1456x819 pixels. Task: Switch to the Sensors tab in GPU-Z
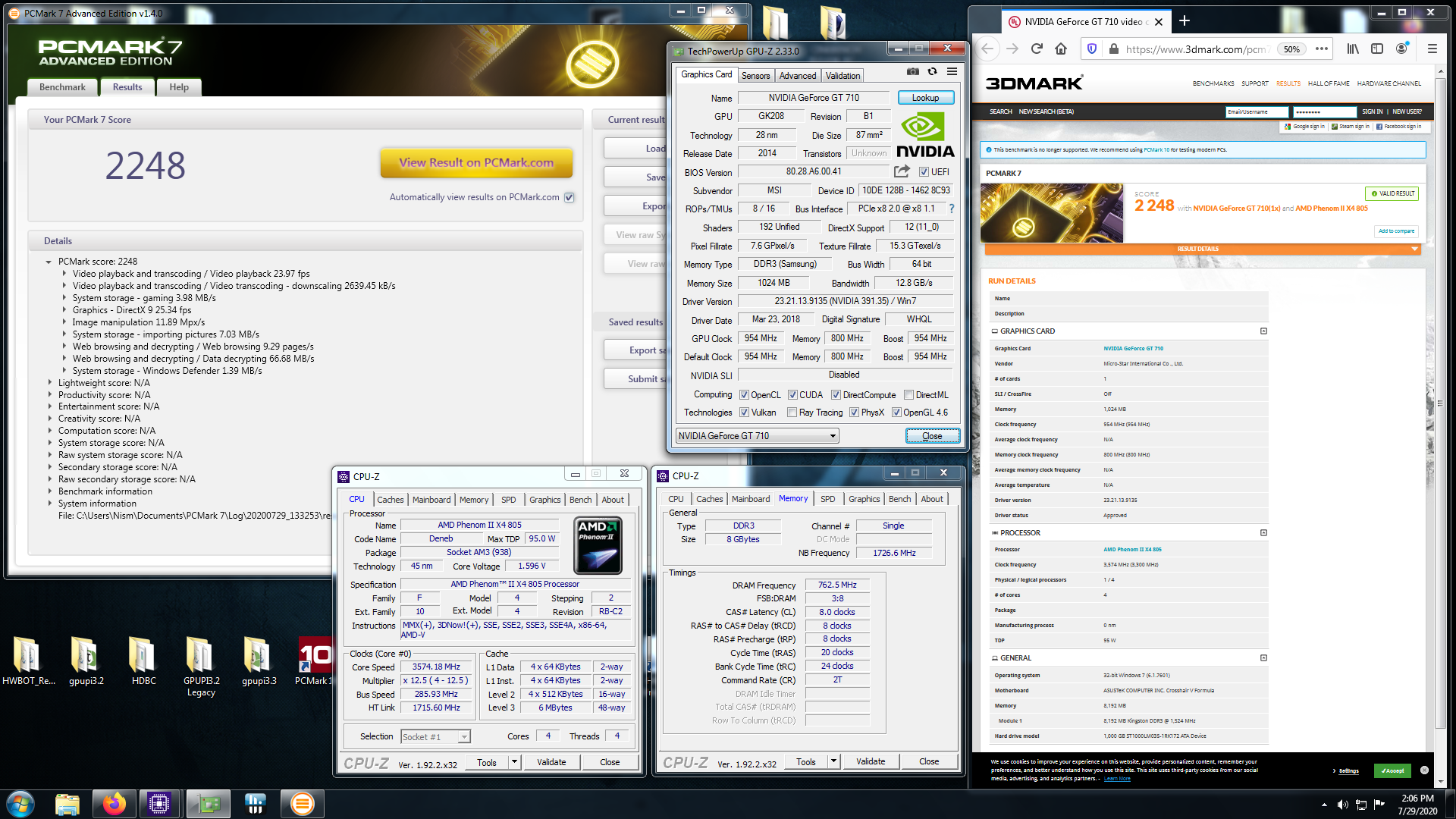(x=755, y=76)
